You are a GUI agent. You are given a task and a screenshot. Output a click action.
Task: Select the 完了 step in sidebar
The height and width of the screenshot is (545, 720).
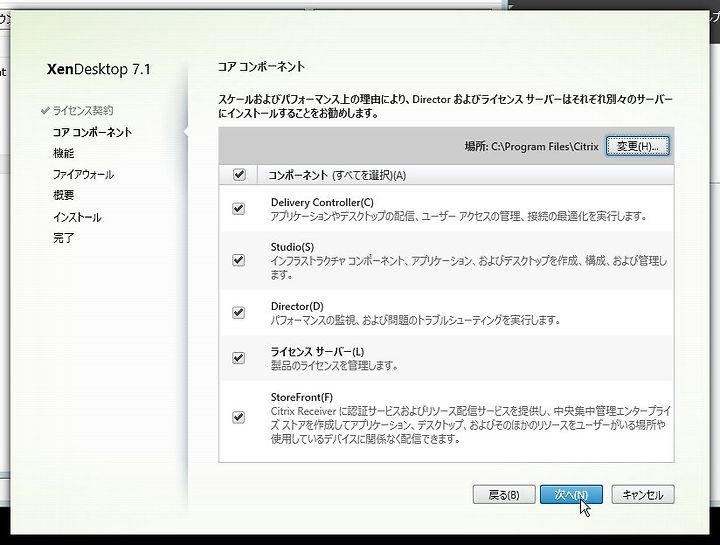point(63,238)
